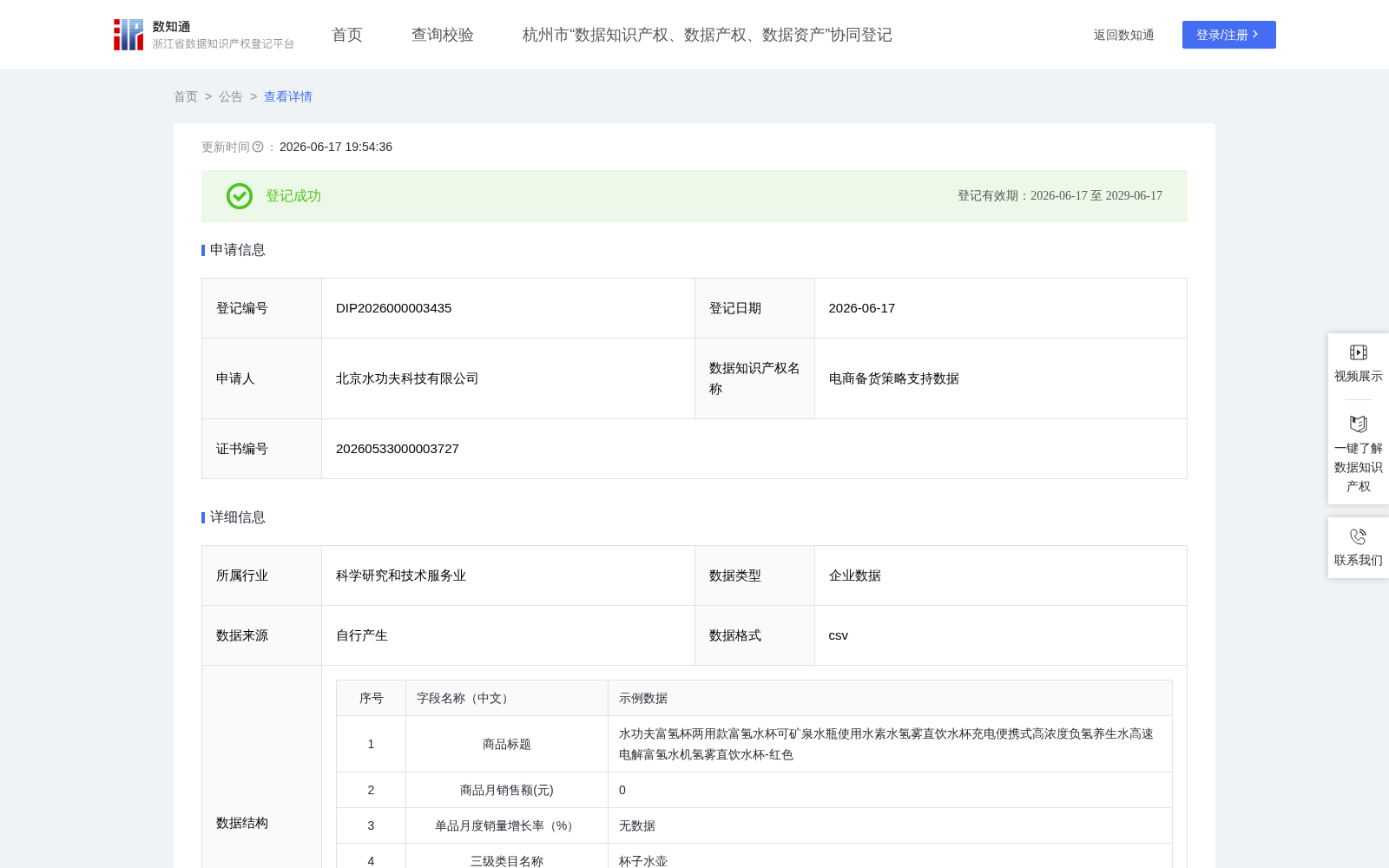Click the 电商备货策略支持数据 title value

point(894,378)
